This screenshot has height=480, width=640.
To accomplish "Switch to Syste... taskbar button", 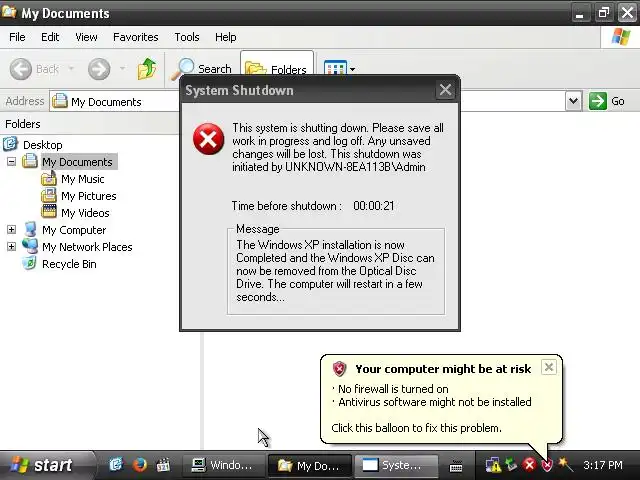I will pos(395,465).
